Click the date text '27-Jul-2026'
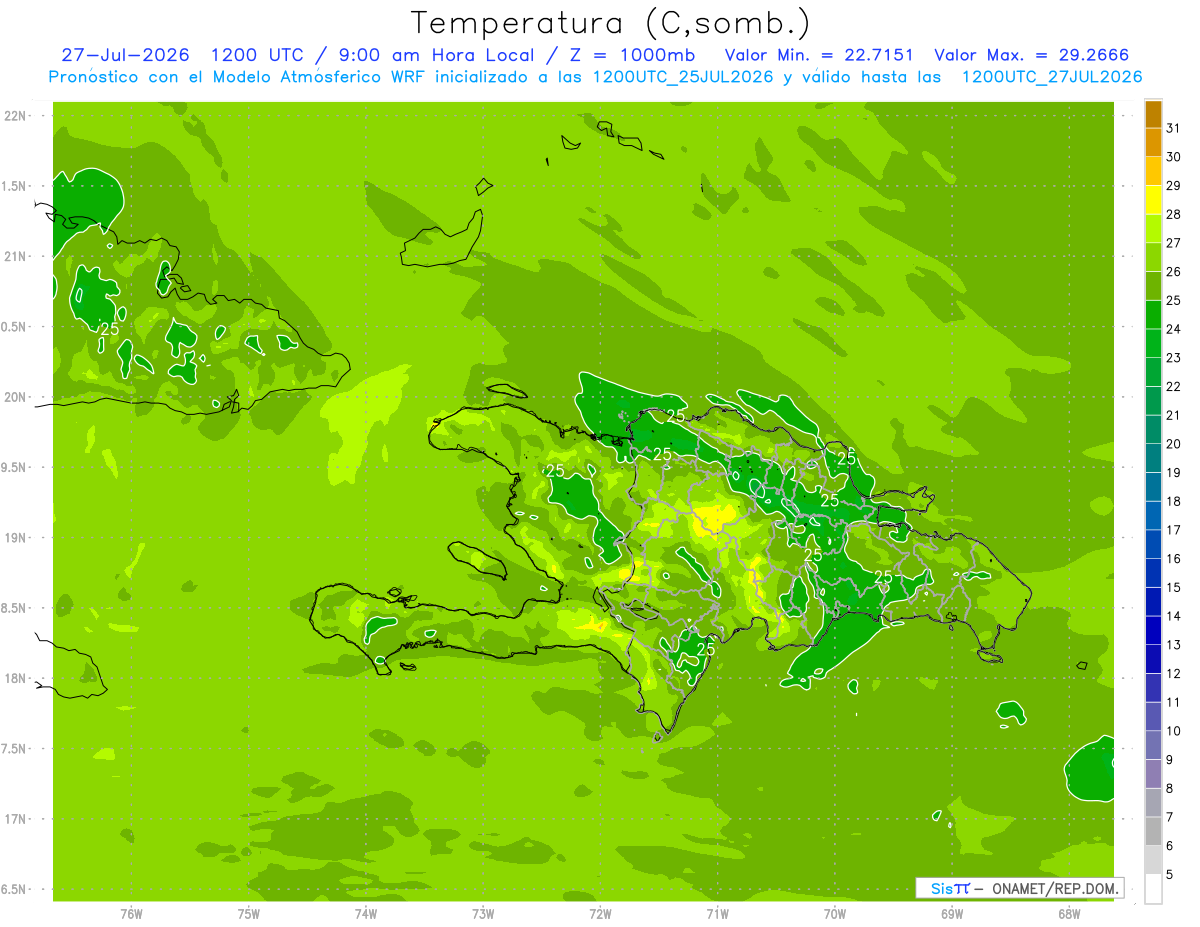Image resolution: width=1200 pixels, height=927 pixels. coord(125,55)
